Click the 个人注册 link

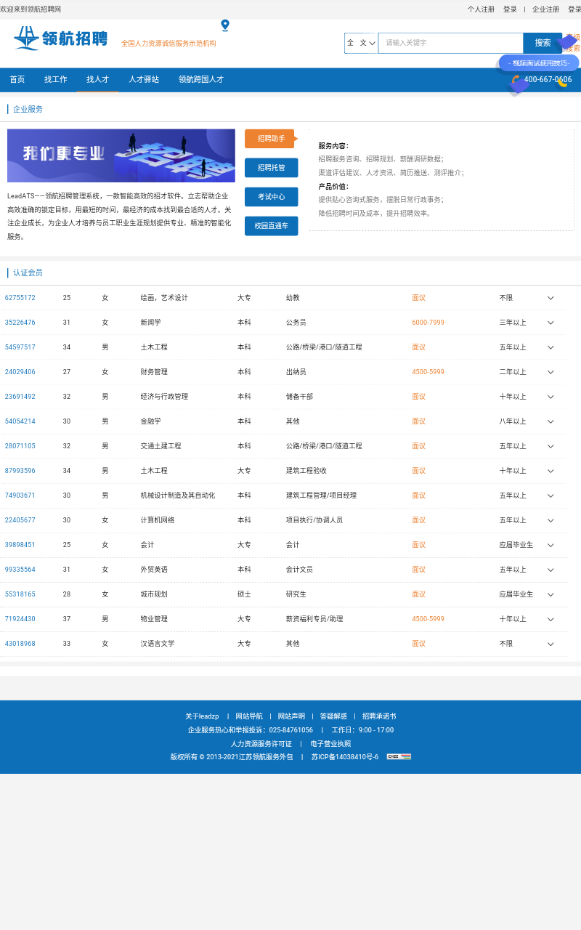[481, 9]
